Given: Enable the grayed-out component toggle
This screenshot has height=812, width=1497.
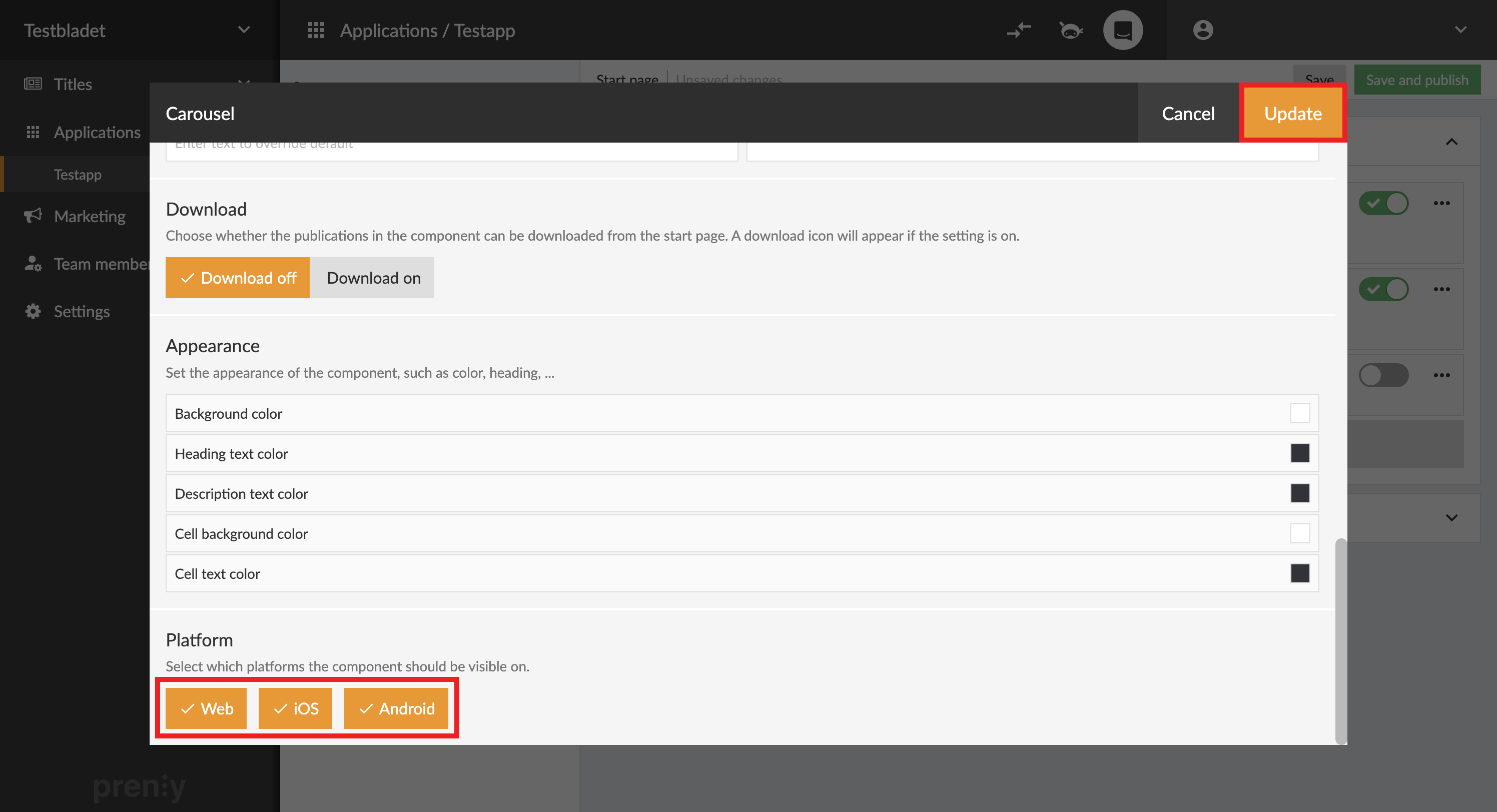Looking at the screenshot, I should point(1384,375).
